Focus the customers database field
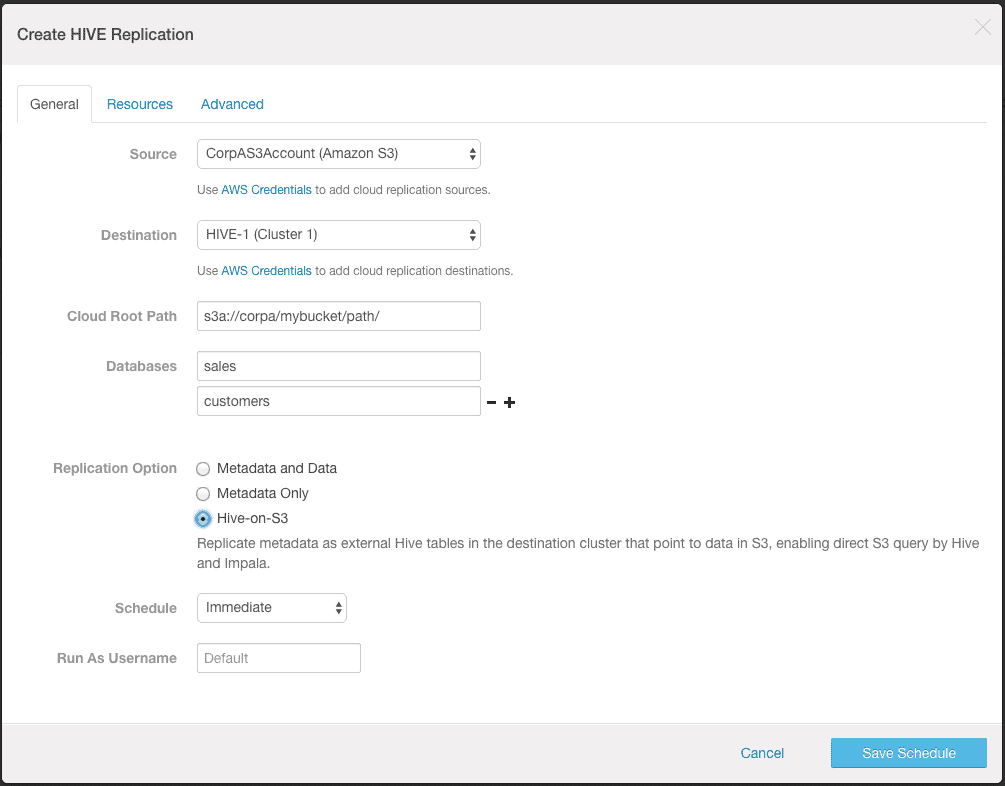Image resolution: width=1005 pixels, height=786 pixels. pos(339,401)
